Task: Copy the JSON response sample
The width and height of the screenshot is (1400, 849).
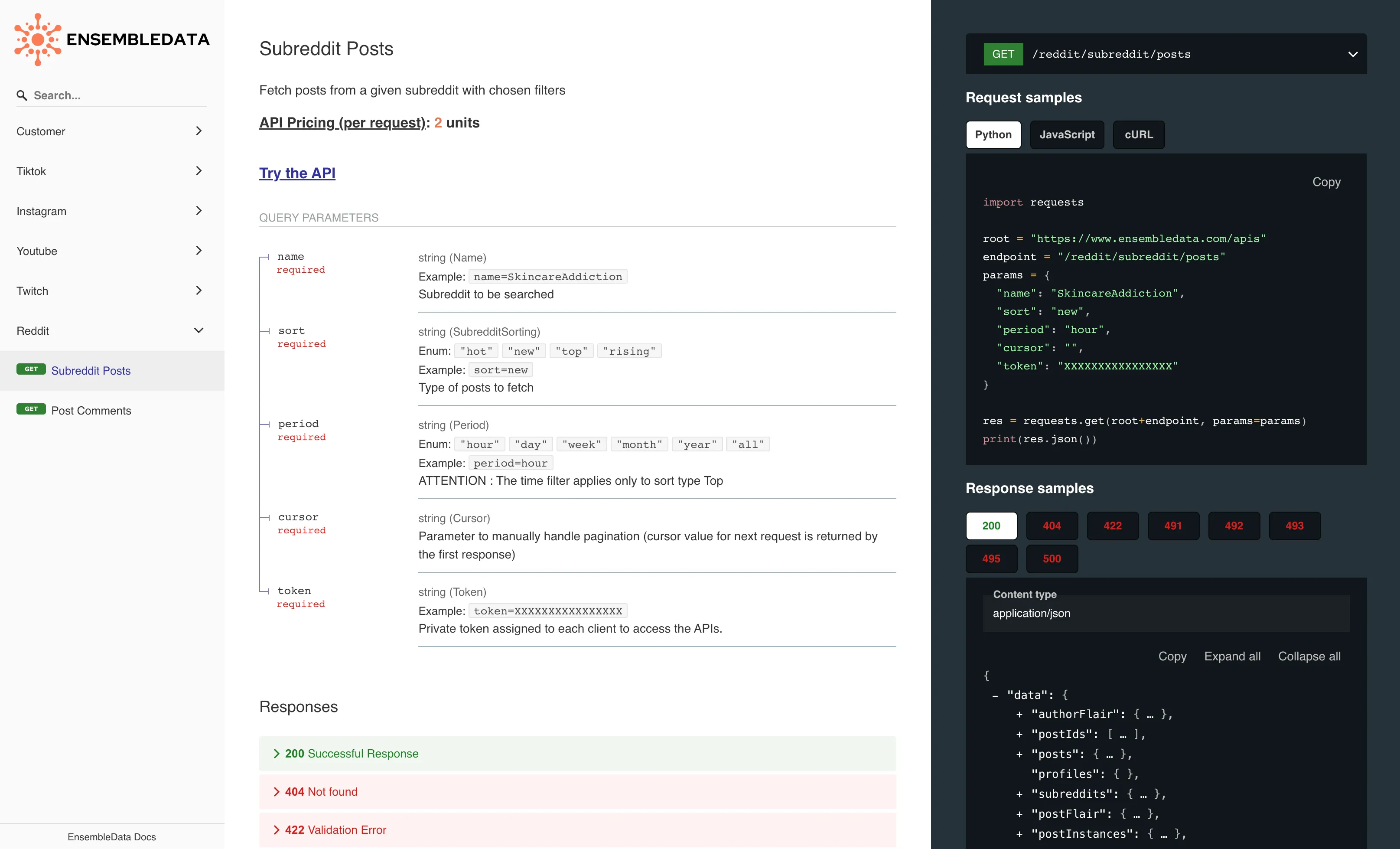Action: click(1172, 656)
